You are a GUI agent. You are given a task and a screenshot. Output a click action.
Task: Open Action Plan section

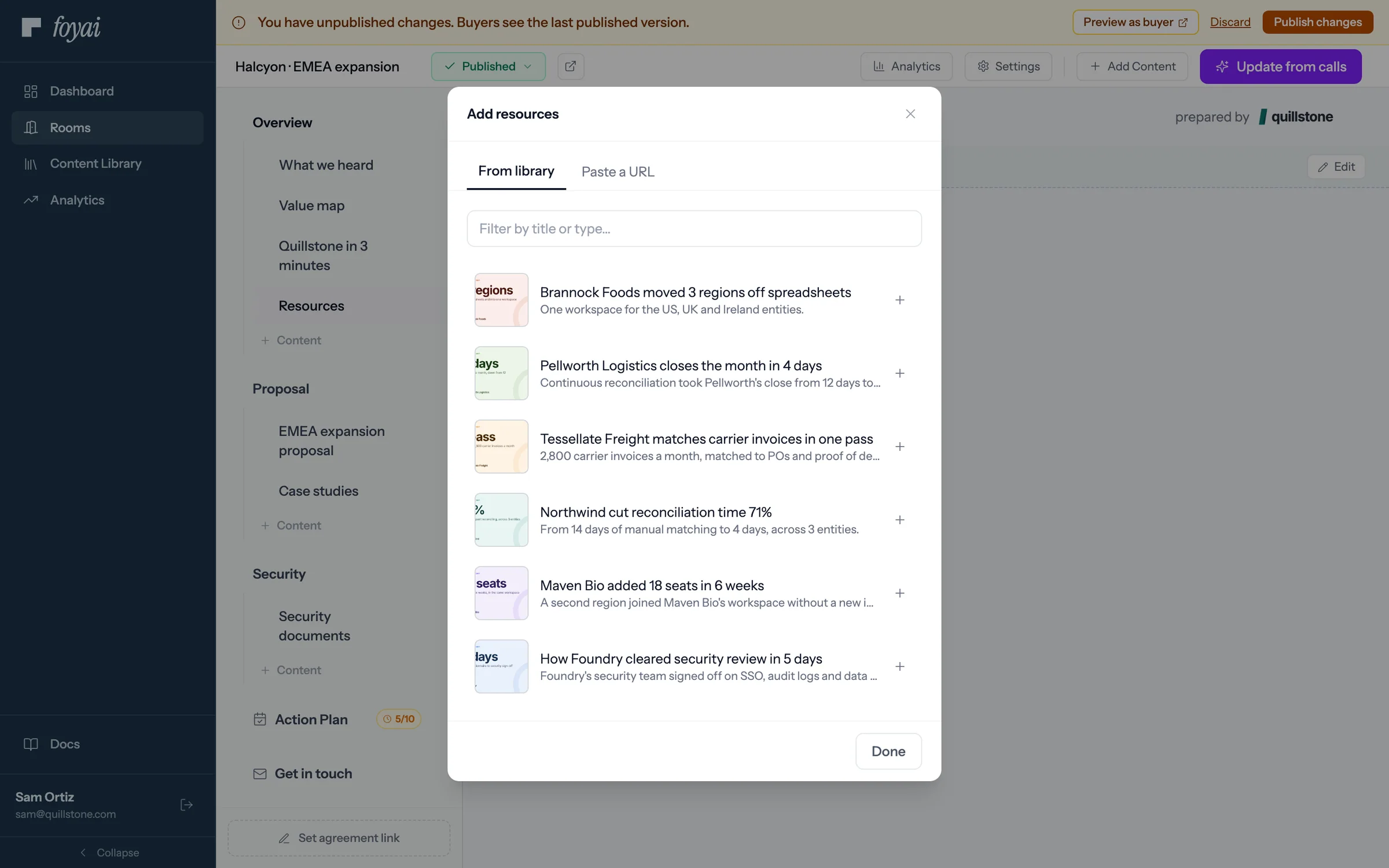(311, 719)
